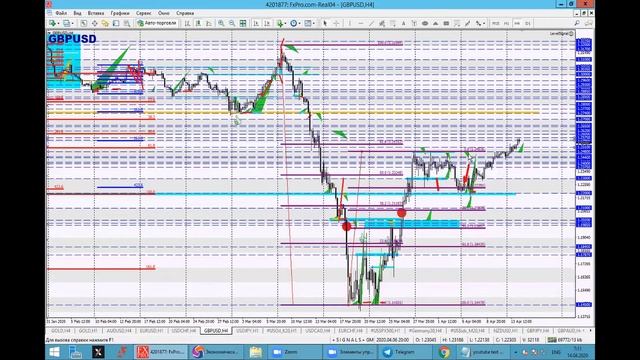Toggle Chart Shift
Viewport: 640px width, 360px height.
click(x=267, y=23)
